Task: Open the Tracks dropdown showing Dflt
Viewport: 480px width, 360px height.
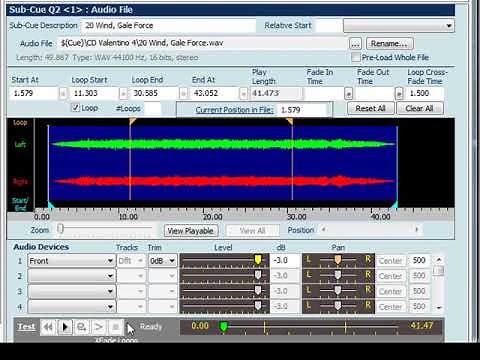Action: [131, 261]
